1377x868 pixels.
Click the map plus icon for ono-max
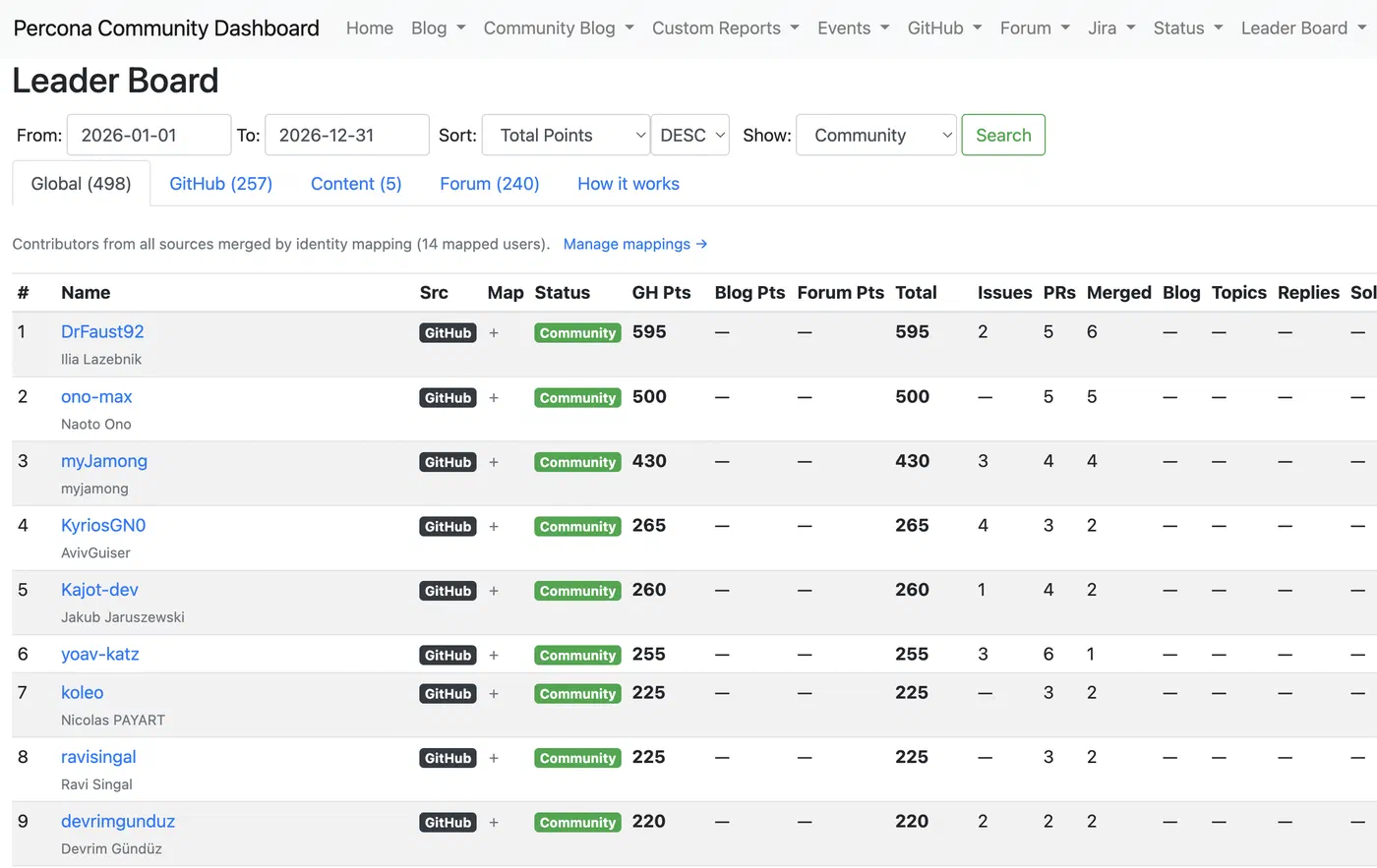tap(494, 398)
